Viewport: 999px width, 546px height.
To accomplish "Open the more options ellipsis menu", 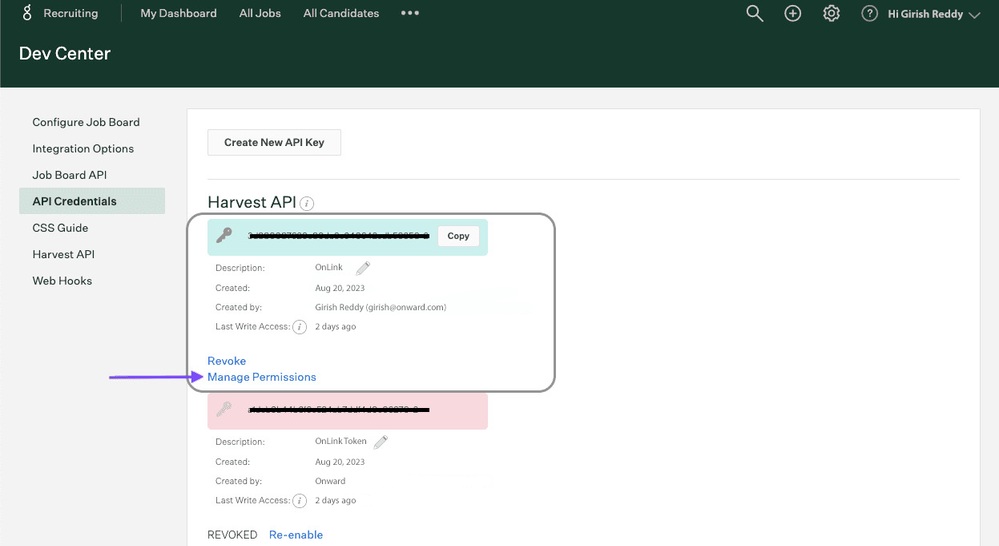I will point(410,13).
